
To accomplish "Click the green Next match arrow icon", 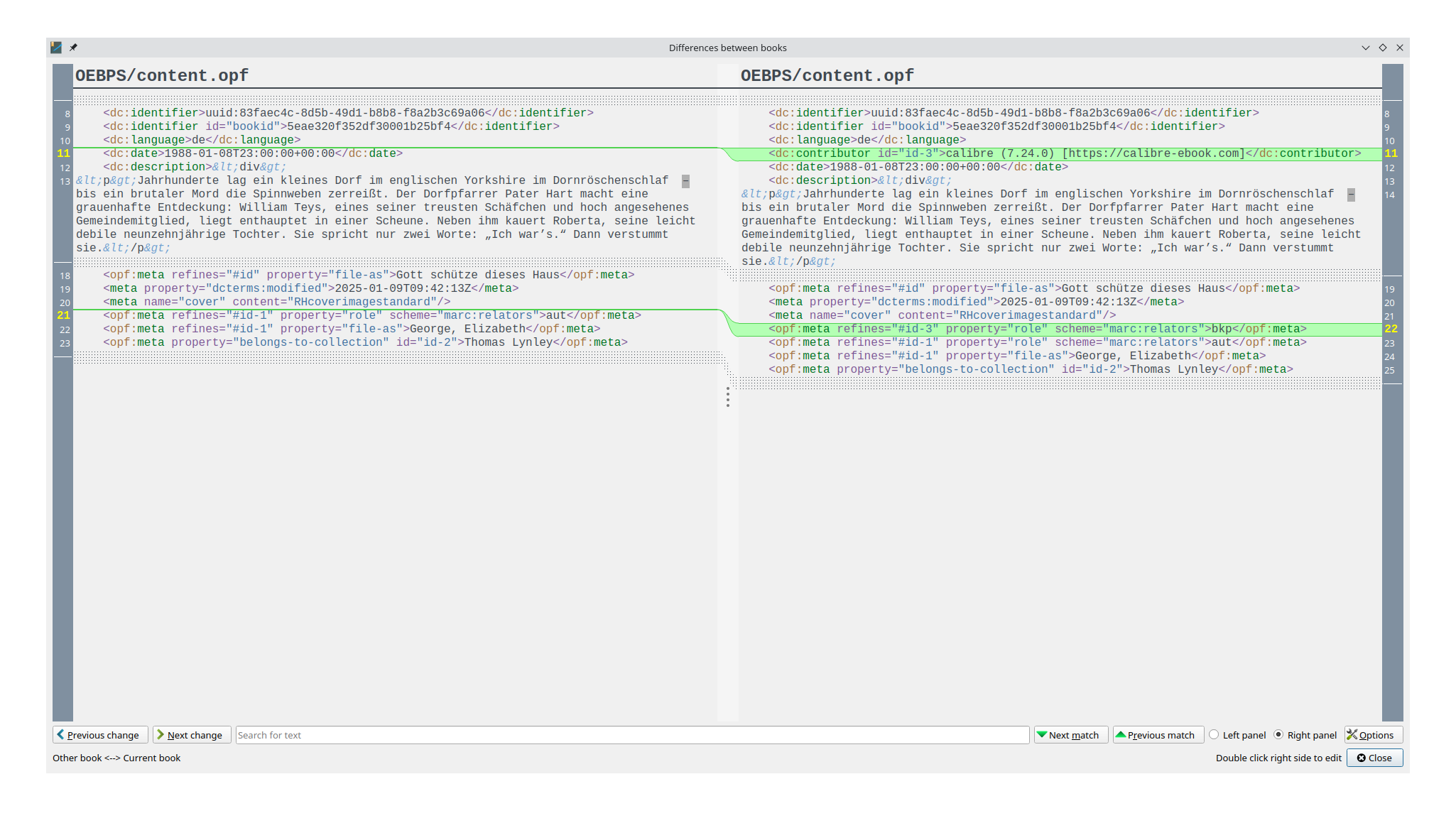I will point(1042,735).
